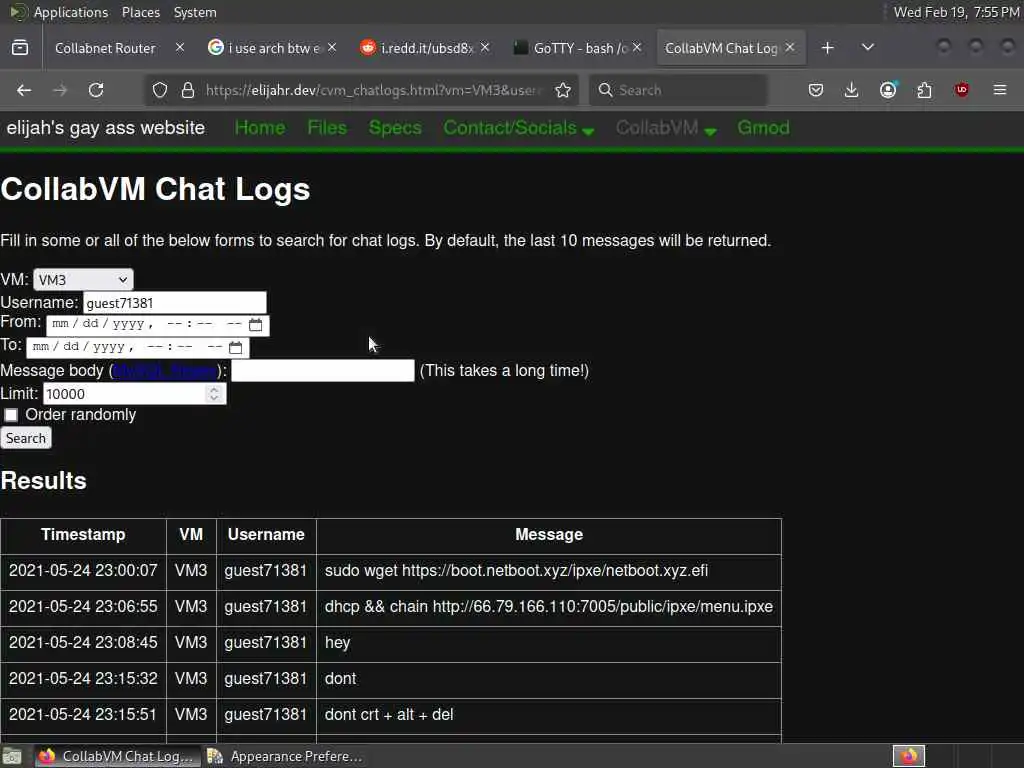This screenshot has width=1024, height=768.
Task: Click timestamp 2021-05-24 23:08:45
Action: coord(83,643)
